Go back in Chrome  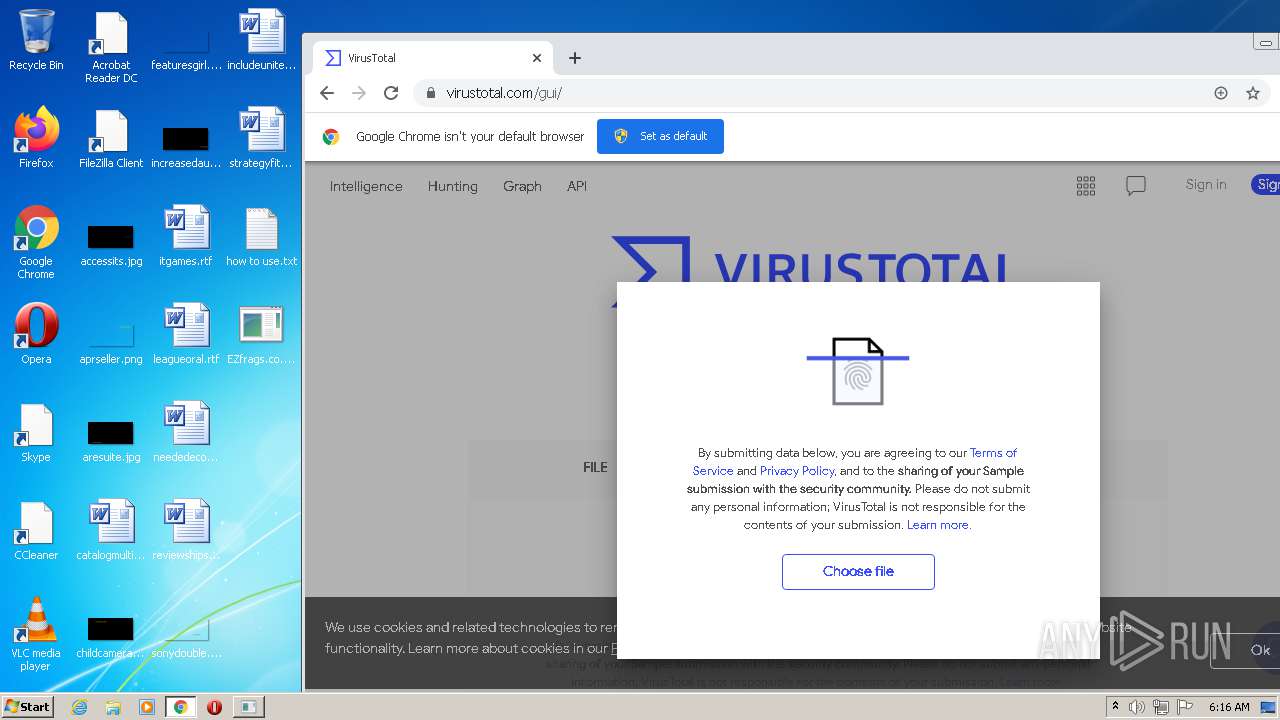click(x=327, y=93)
